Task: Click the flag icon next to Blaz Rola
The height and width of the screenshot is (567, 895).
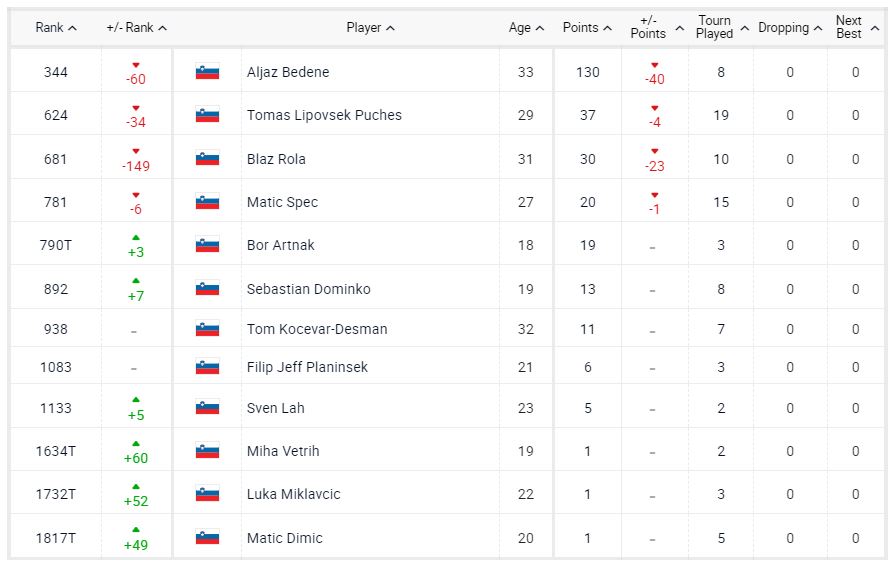Action: click(207, 159)
